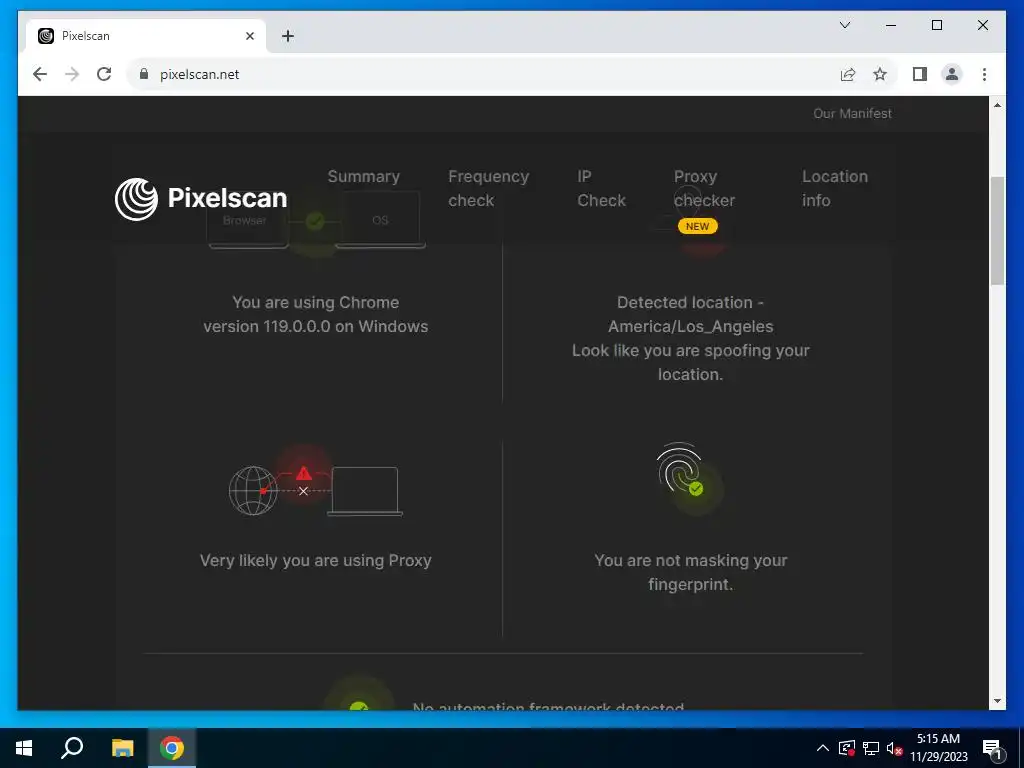
Task: Open Chrome three-dot menu
Action: coord(984,74)
